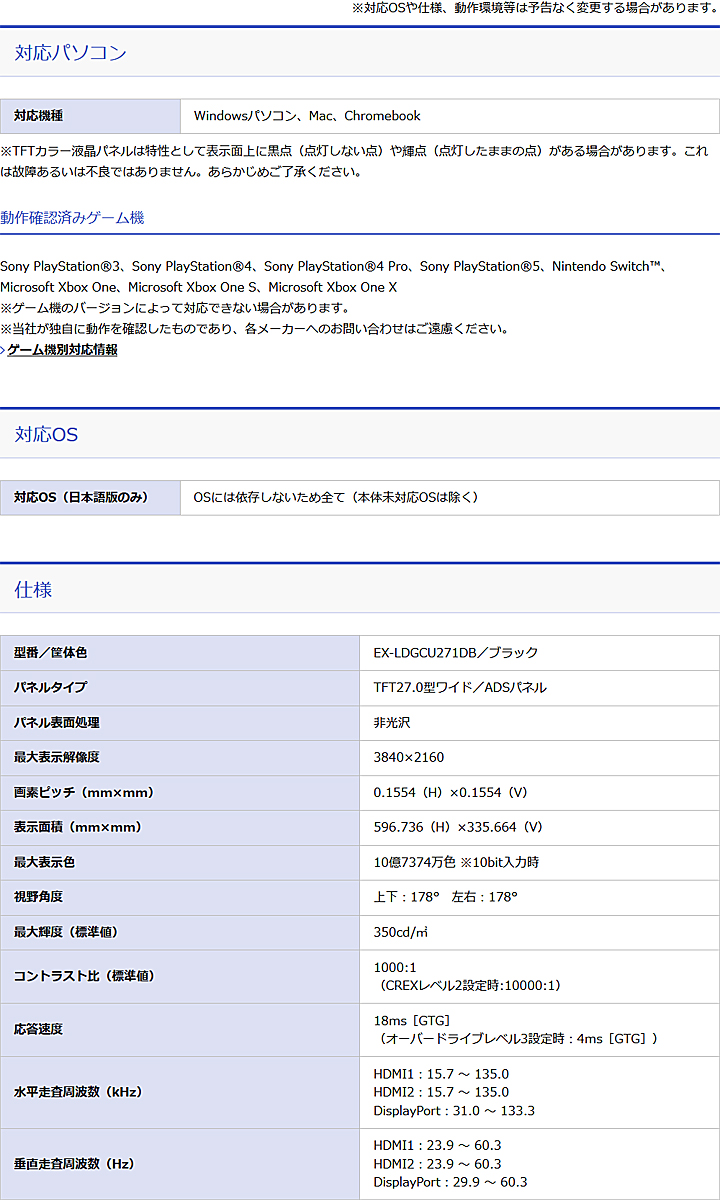Image resolution: width=720 pixels, height=1200 pixels.
Task: Select the 18ms［GTG］ response value
Action: (415, 1021)
